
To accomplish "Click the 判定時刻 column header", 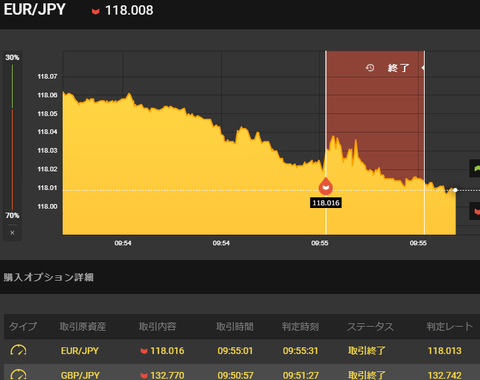I will click(300, 326).
